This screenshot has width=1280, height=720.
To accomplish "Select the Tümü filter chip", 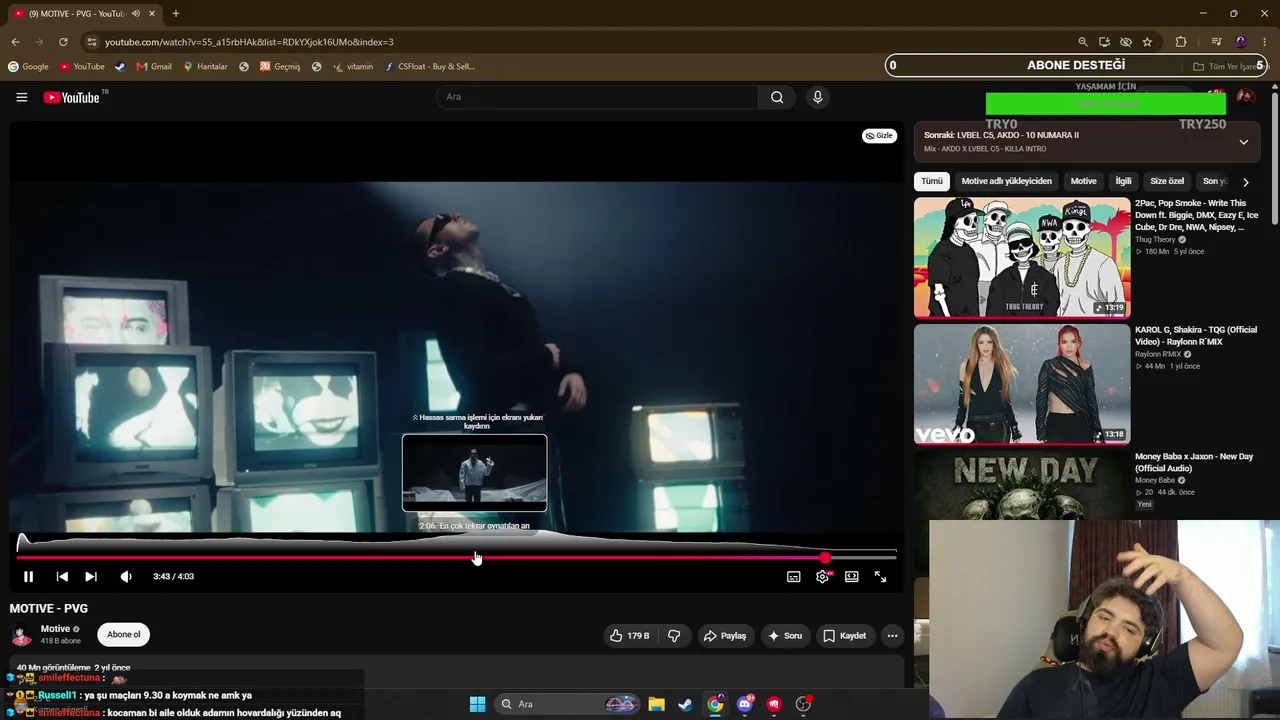I will (932, 181).
